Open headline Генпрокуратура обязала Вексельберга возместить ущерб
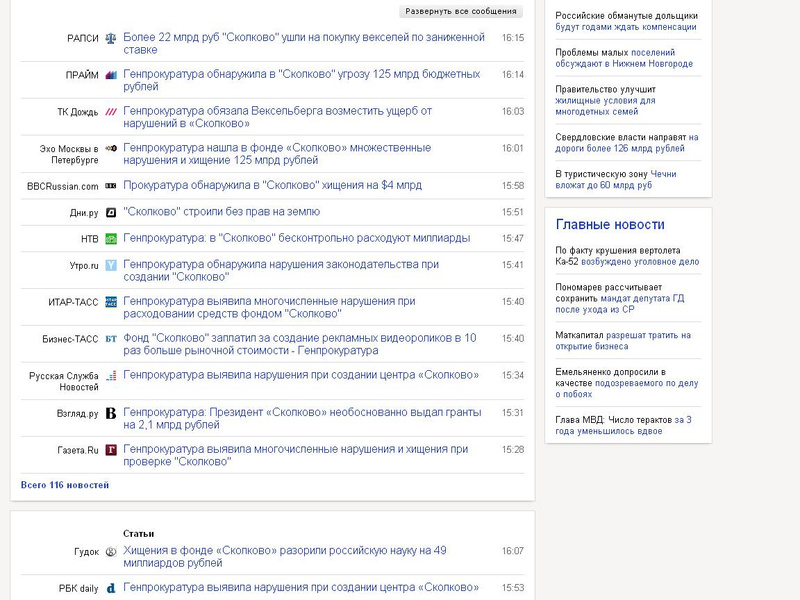The height and width of the screenshot is (600, 800). click(x=278, y=117)
